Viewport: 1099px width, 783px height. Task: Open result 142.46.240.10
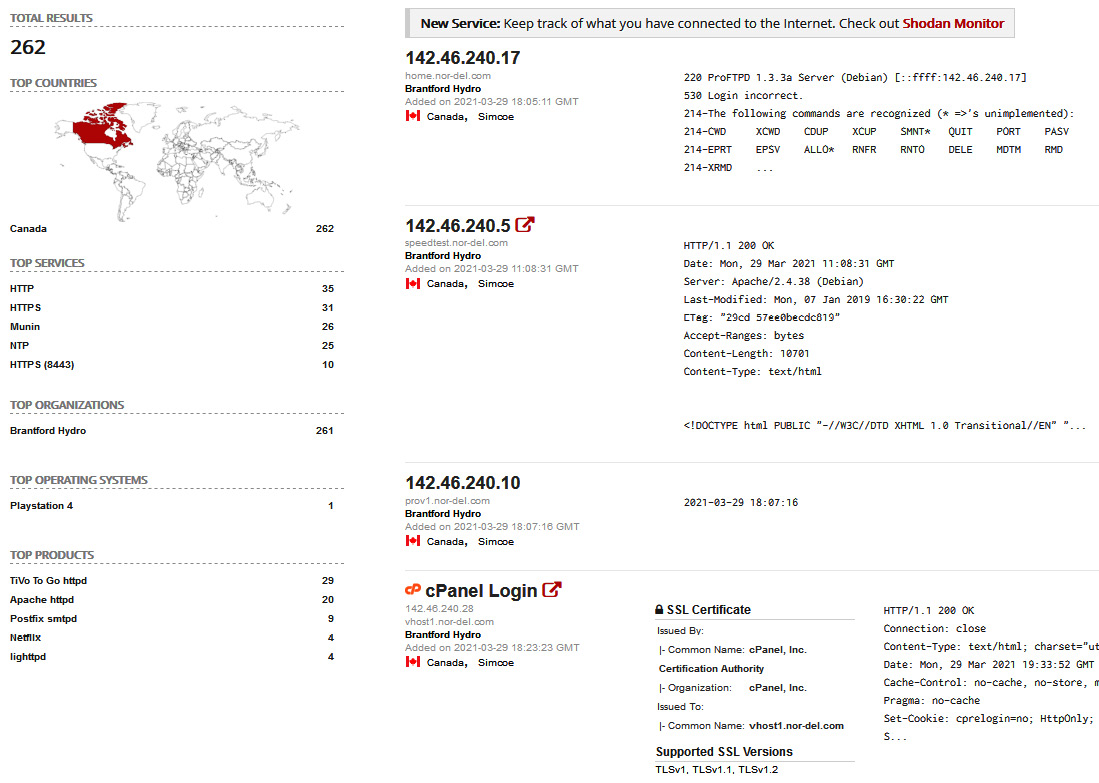463,483
